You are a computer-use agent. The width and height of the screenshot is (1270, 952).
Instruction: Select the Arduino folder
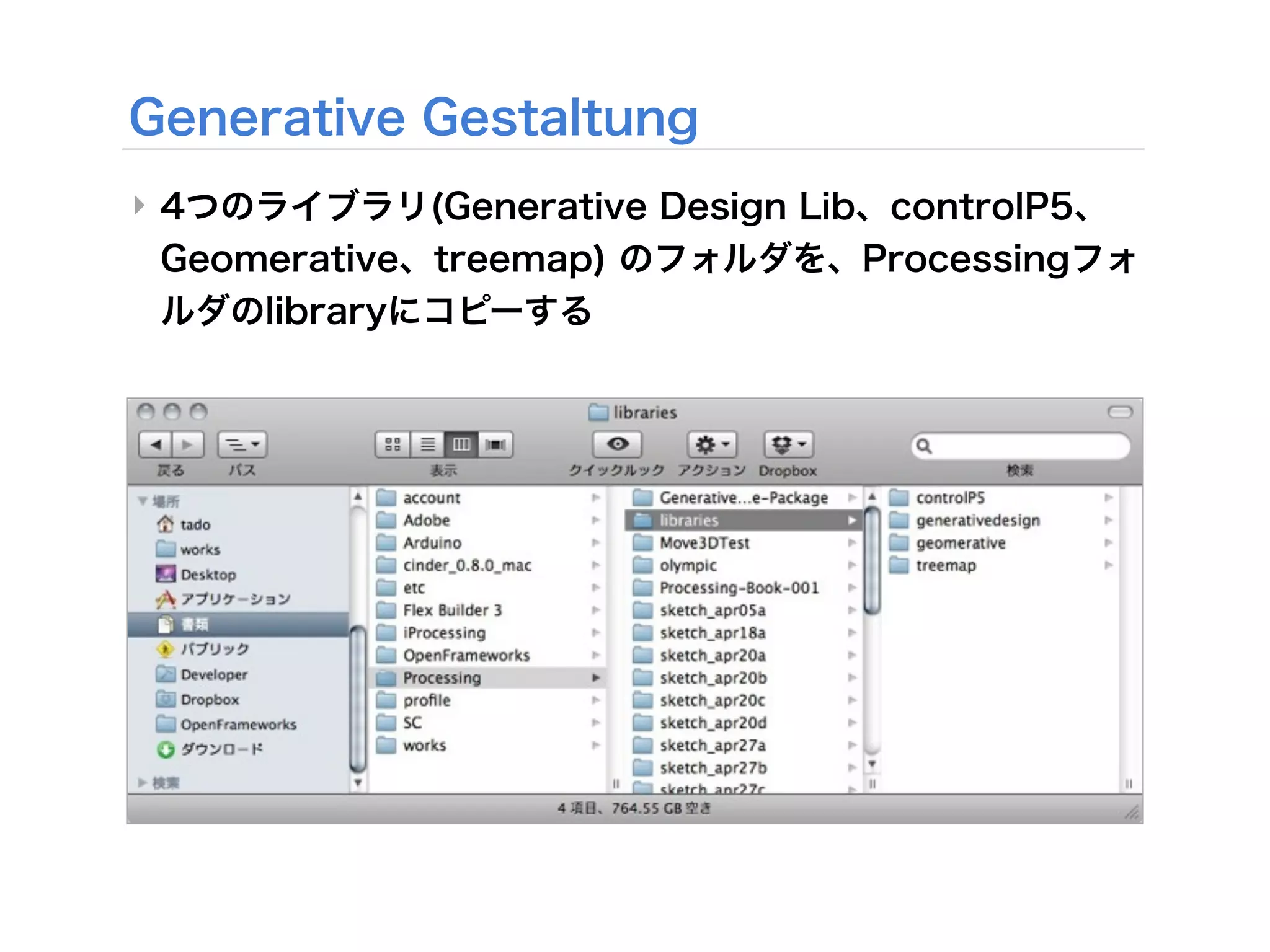487,543
